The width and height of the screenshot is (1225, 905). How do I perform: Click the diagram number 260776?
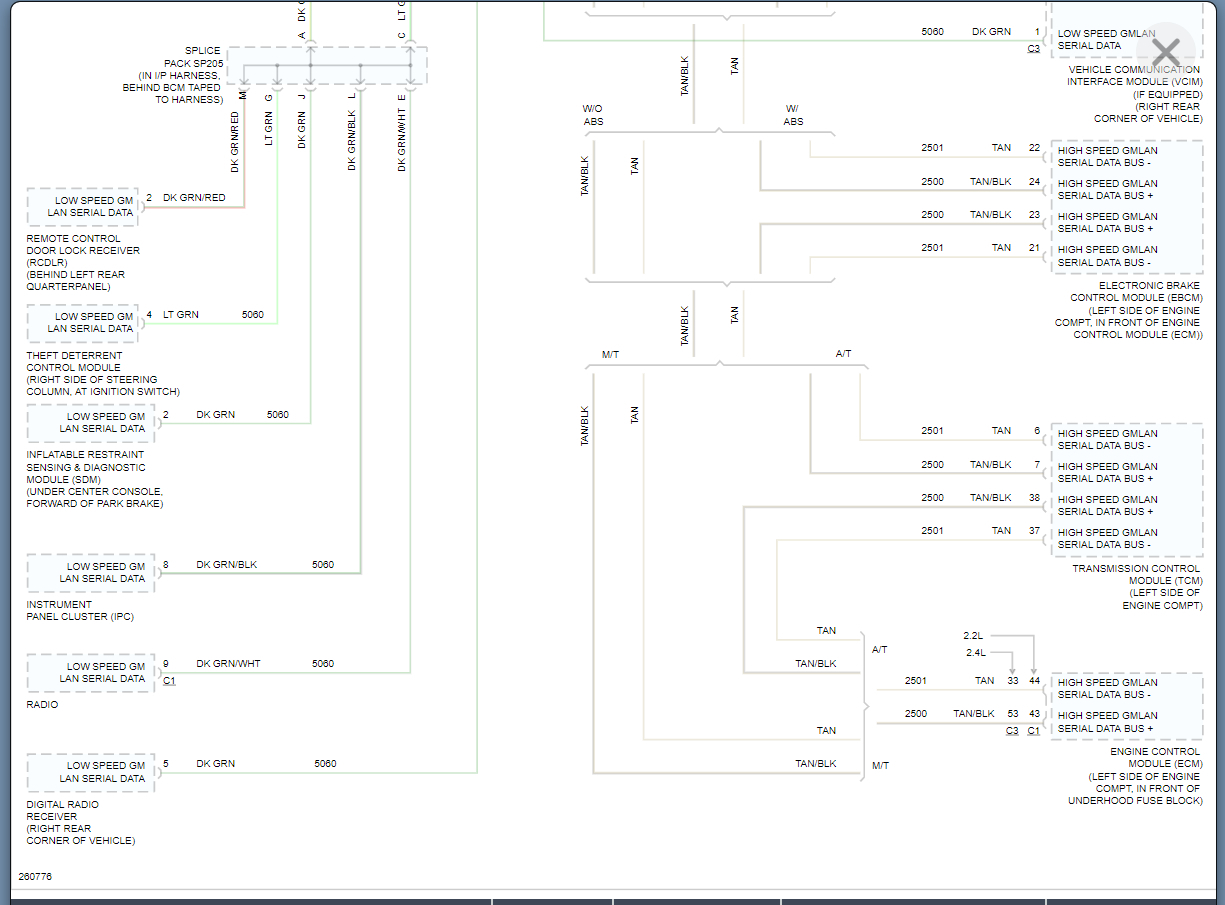tap(35, 877)
